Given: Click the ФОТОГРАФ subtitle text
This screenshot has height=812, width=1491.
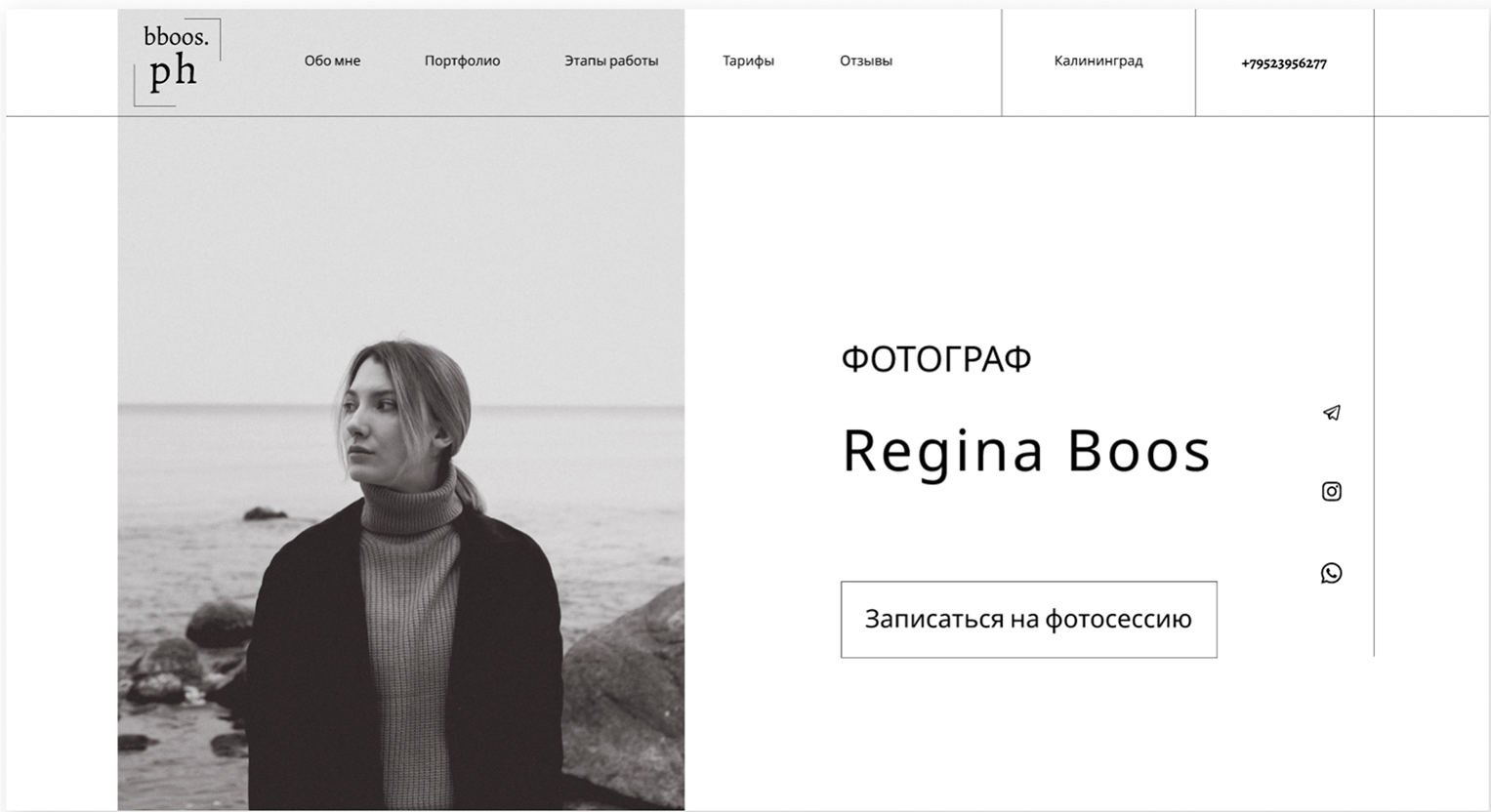Looking at the screenshot, I should [935, 359].
